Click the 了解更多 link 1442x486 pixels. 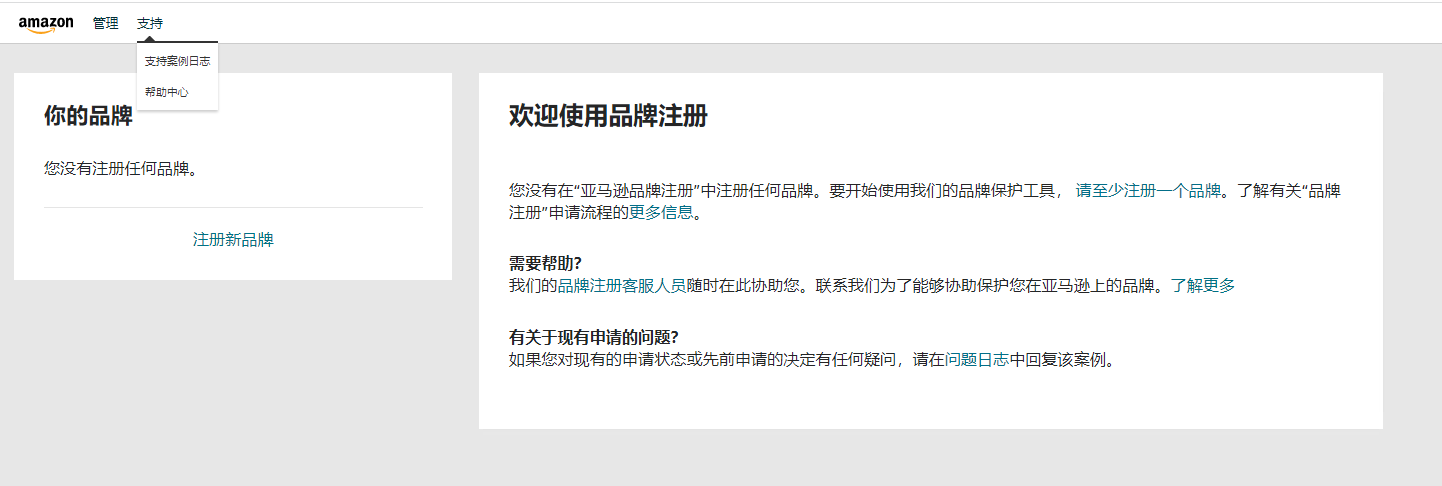[1203, 286]
